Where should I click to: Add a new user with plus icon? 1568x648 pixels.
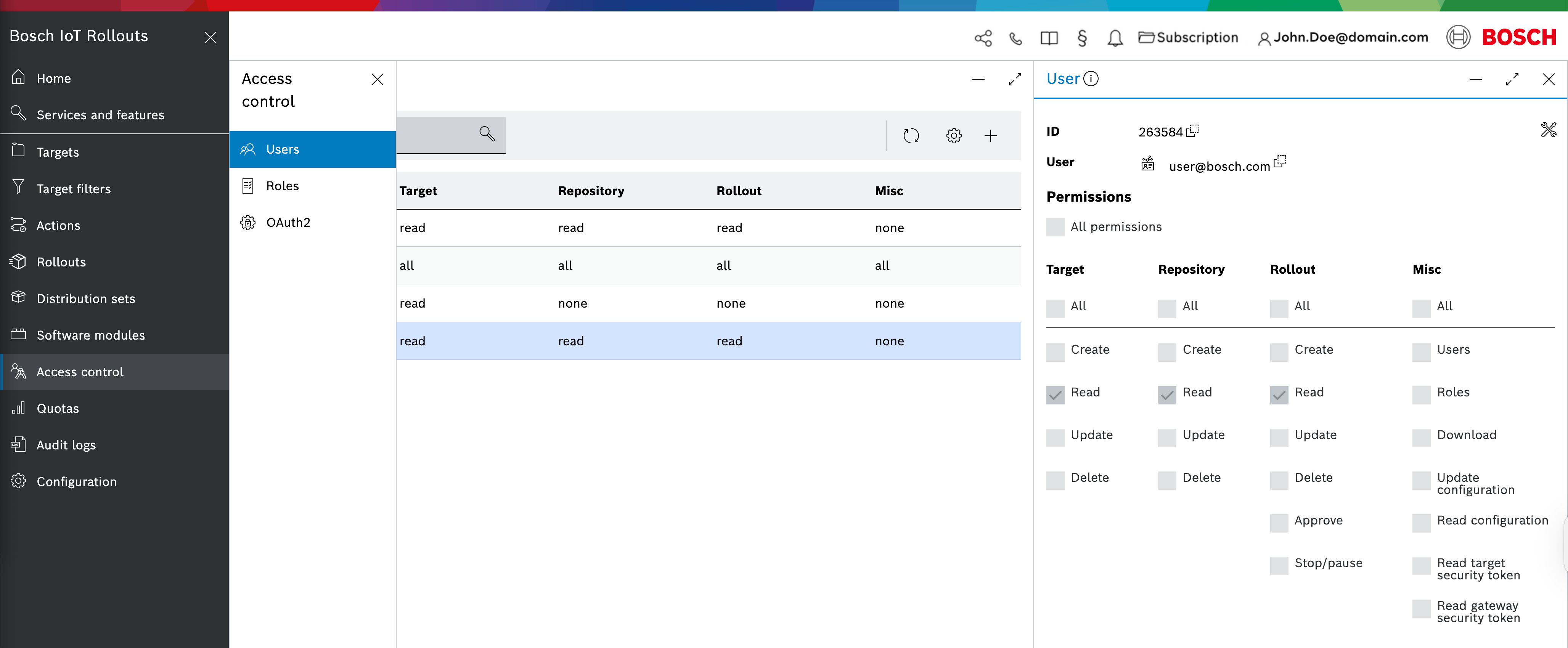pyautogui.click(x=990, y=136)
